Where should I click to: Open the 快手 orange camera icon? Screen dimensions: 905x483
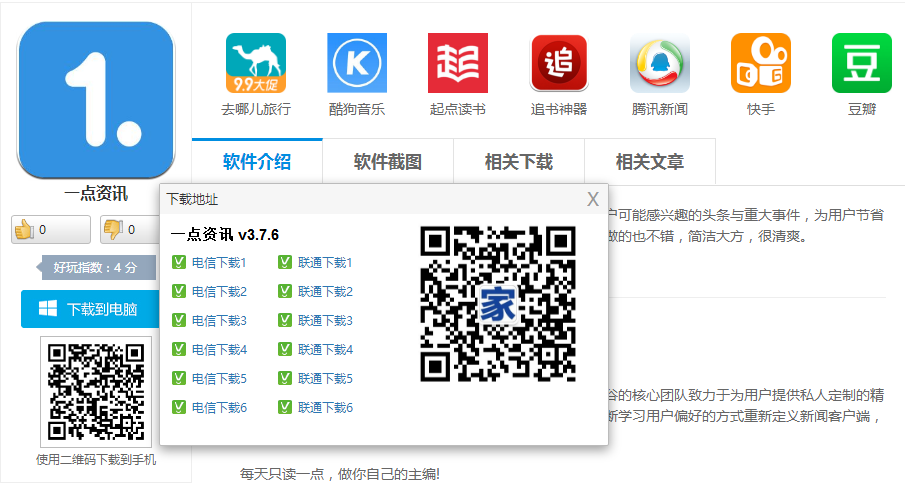[x=761, y=63]
